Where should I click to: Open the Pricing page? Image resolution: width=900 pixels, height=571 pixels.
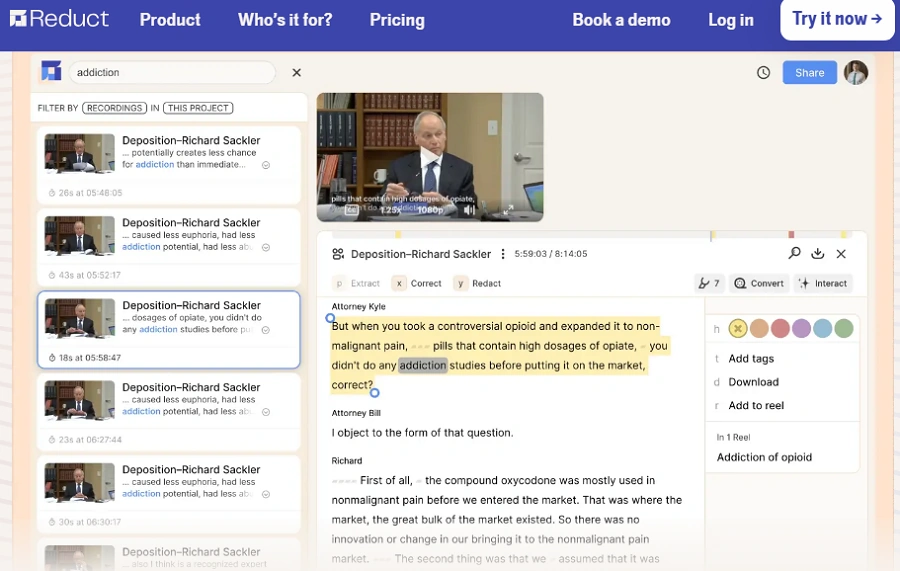(397, 20)
